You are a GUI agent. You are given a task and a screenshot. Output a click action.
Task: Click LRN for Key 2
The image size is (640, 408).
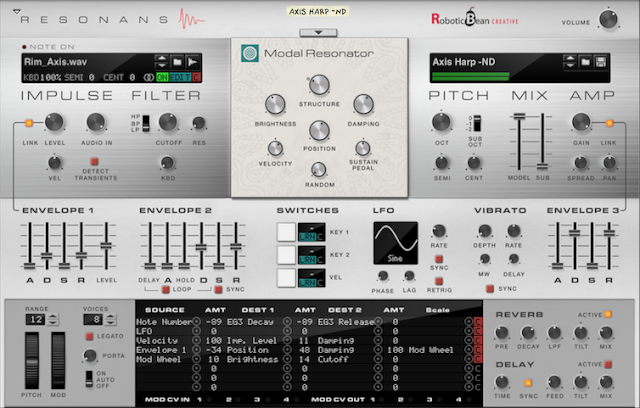(307, 259)
